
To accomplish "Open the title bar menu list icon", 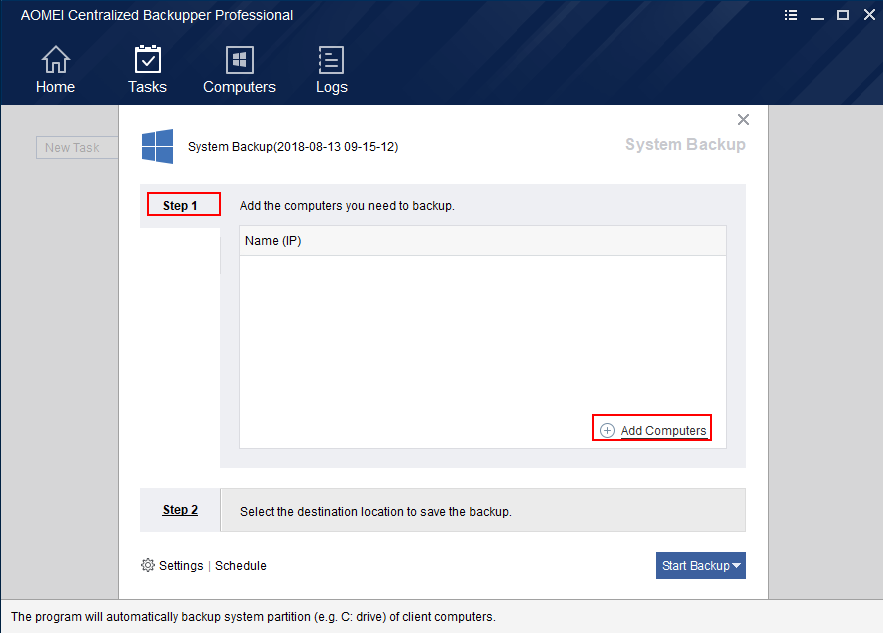I will (x=791, y=15).
